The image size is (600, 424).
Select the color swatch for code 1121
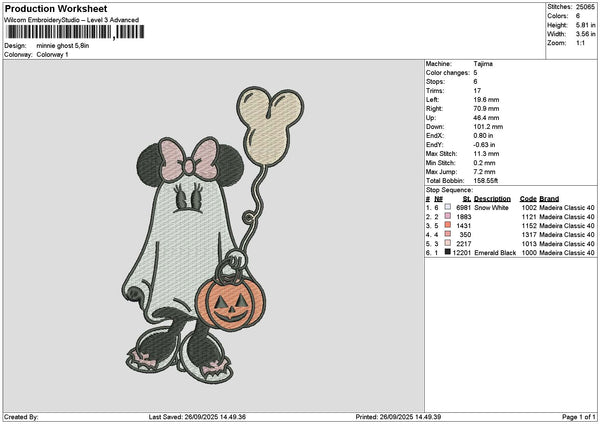pyautogui.click(x=448, y=217)
